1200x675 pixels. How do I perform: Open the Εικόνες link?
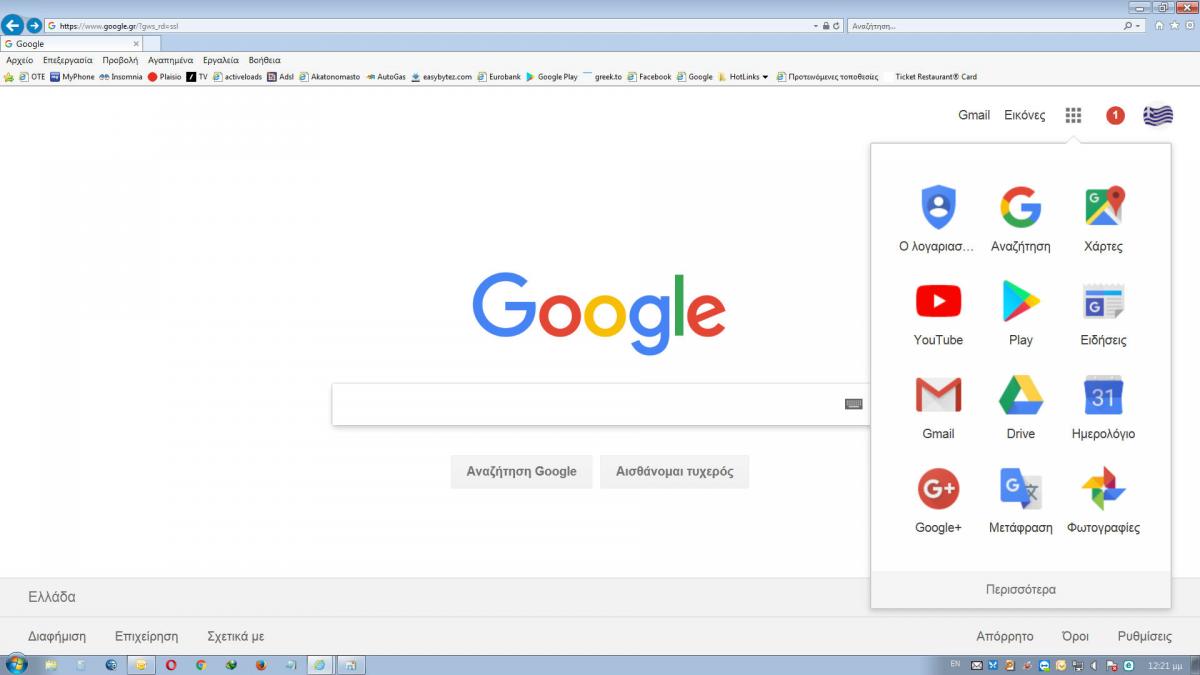tap(1025, 115)
